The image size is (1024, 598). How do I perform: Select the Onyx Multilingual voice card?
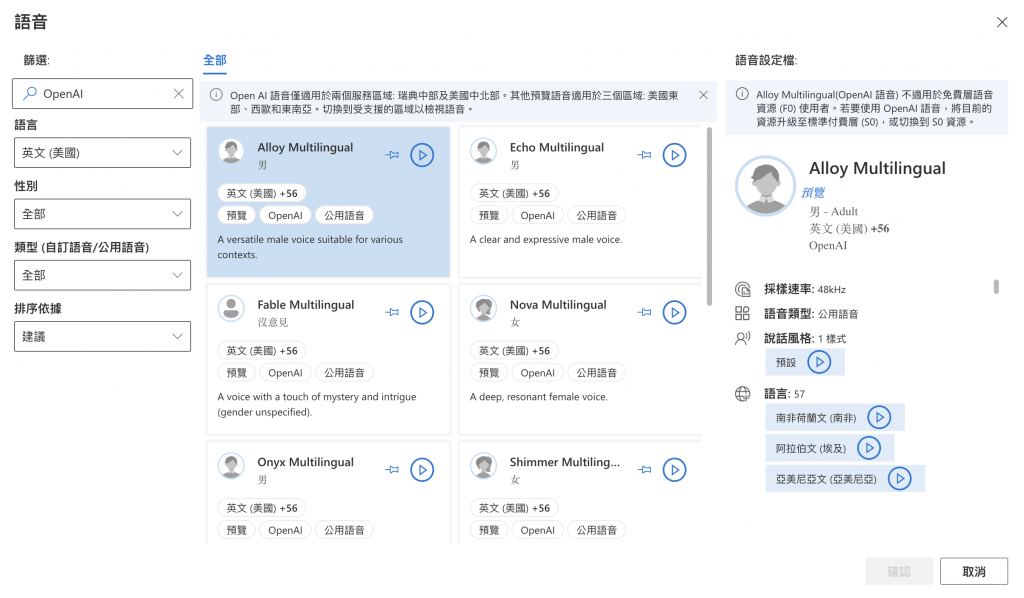(328, 493)
